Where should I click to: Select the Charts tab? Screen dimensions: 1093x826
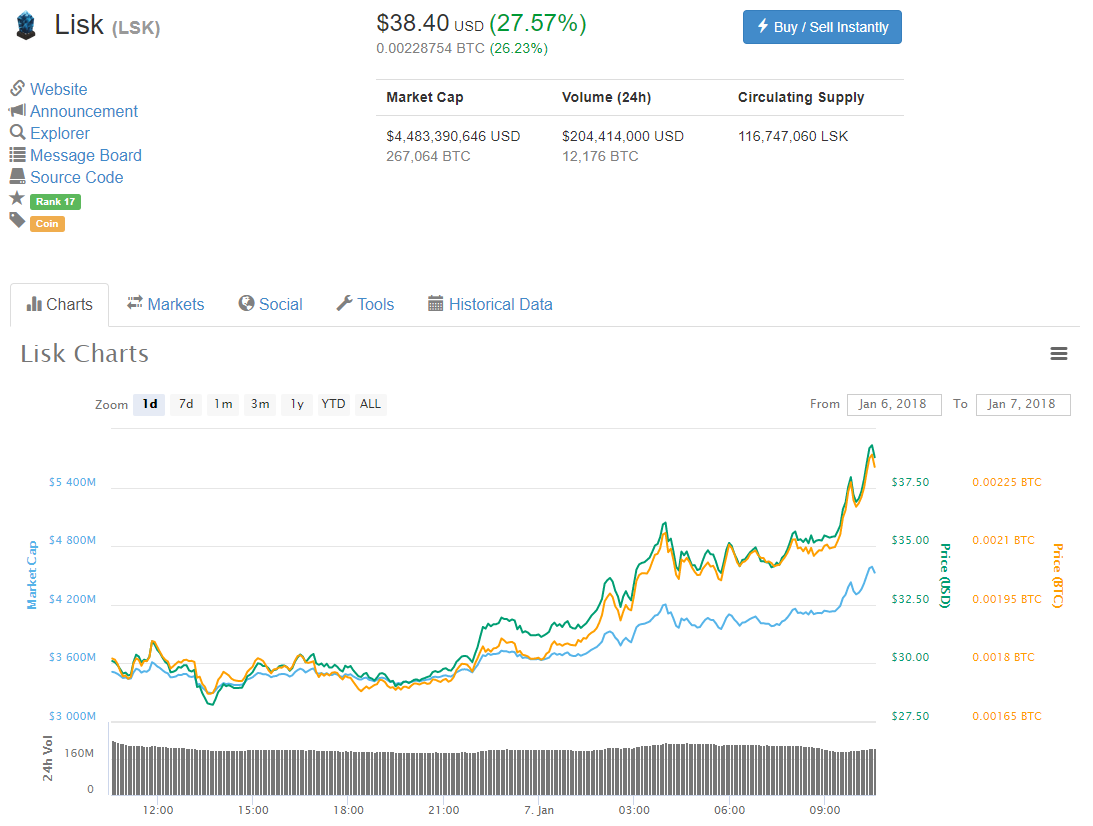click(60, 305)
